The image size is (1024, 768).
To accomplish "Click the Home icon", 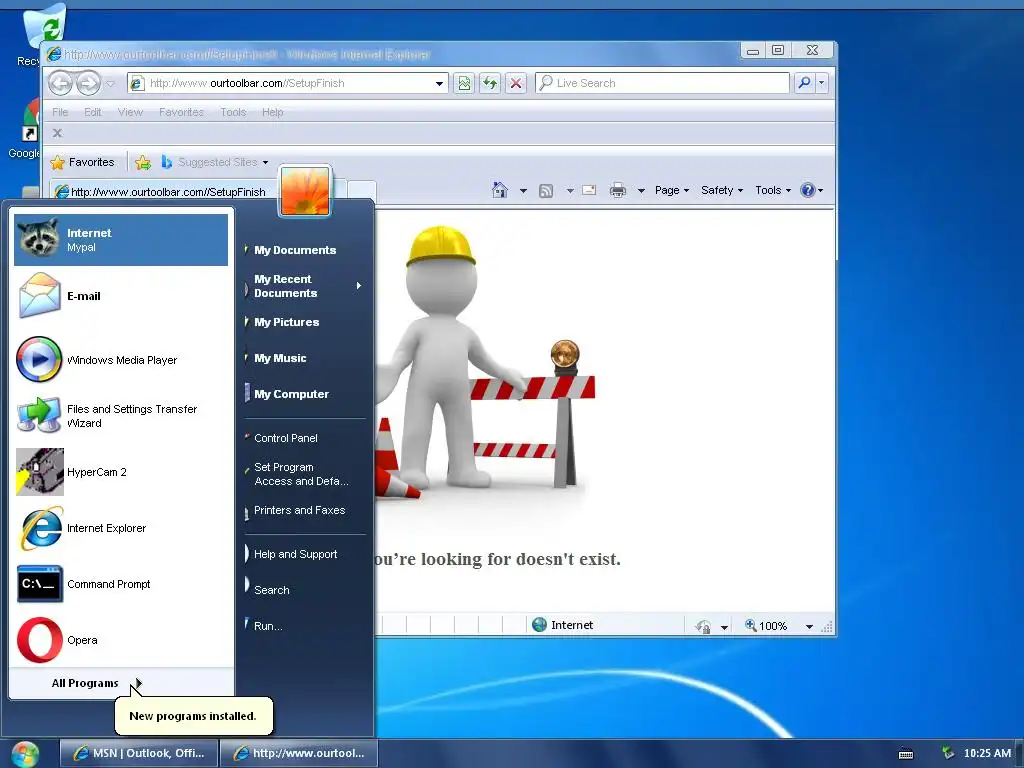I will click(500, 190).
